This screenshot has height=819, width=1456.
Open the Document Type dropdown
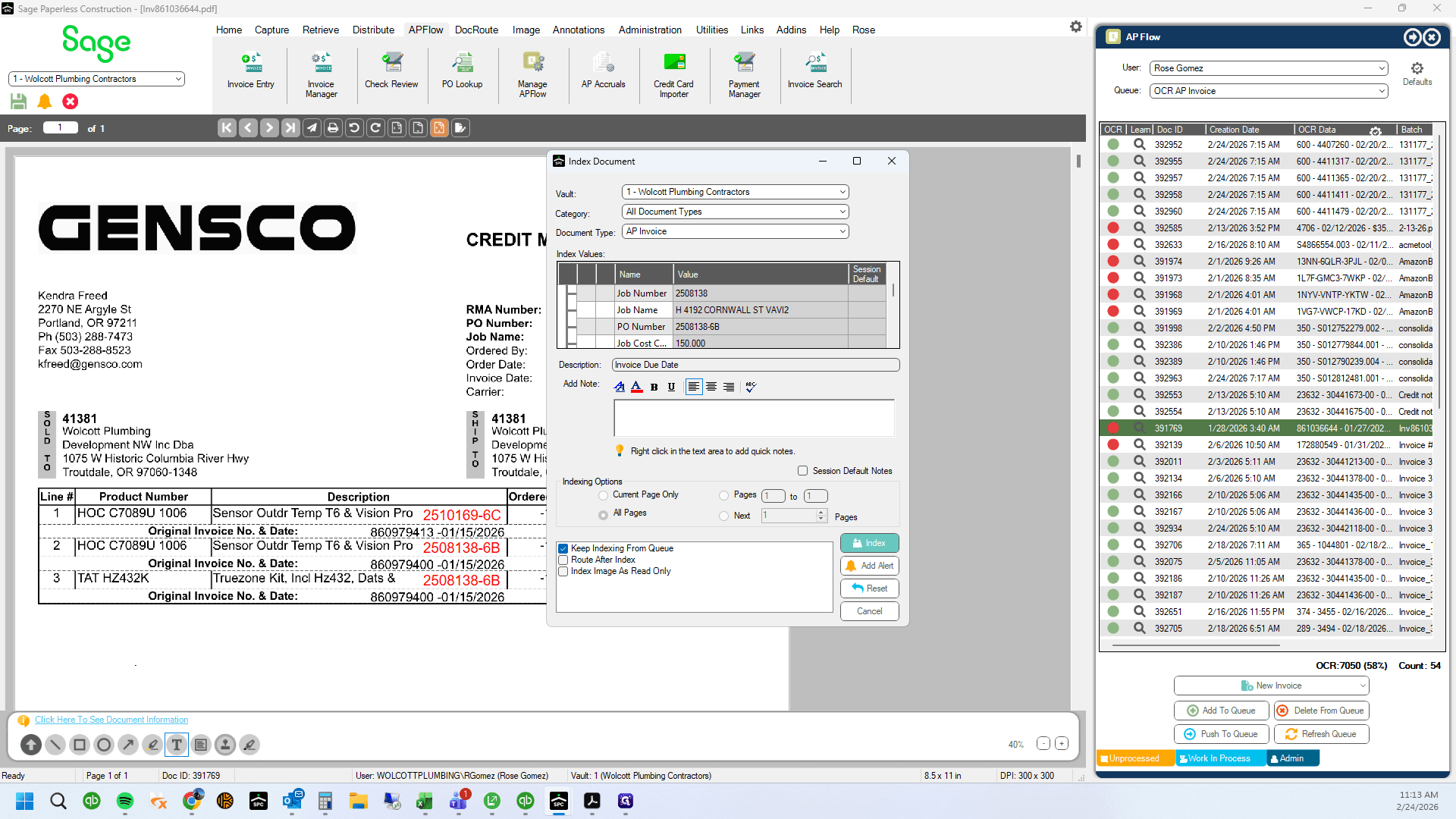pyautogui.click(x=735, y=231)
